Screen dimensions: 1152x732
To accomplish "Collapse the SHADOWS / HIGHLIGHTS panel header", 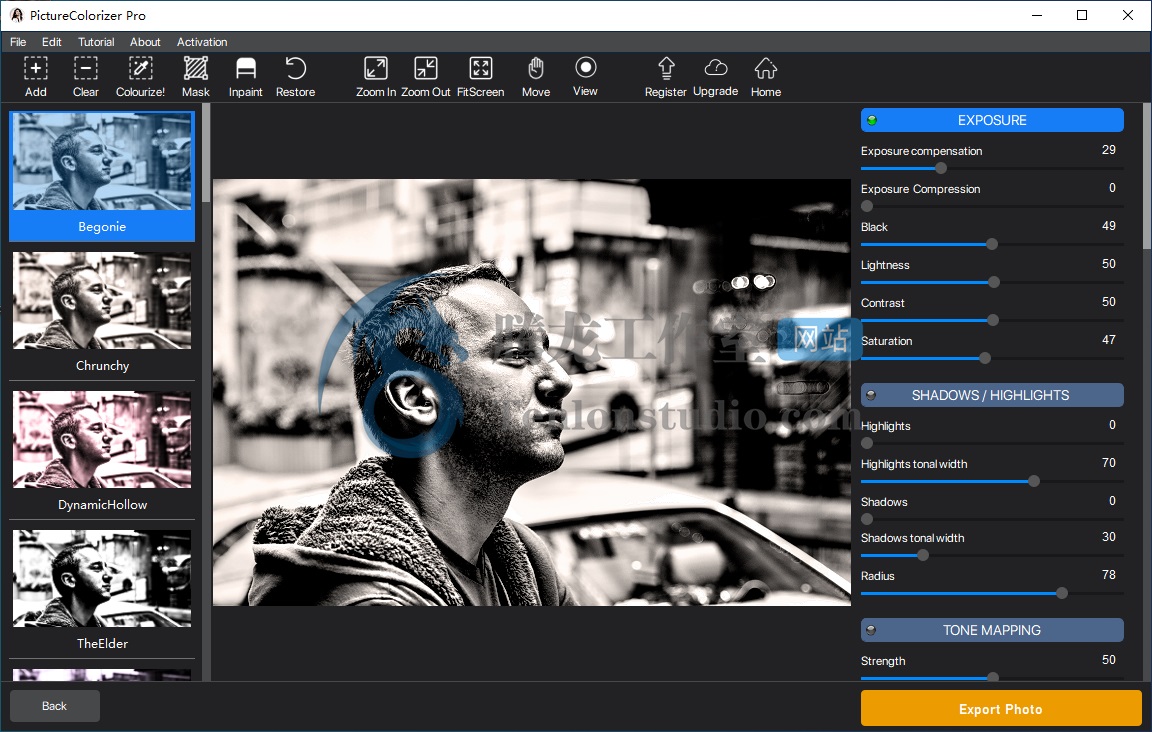I will click(992, 395).
